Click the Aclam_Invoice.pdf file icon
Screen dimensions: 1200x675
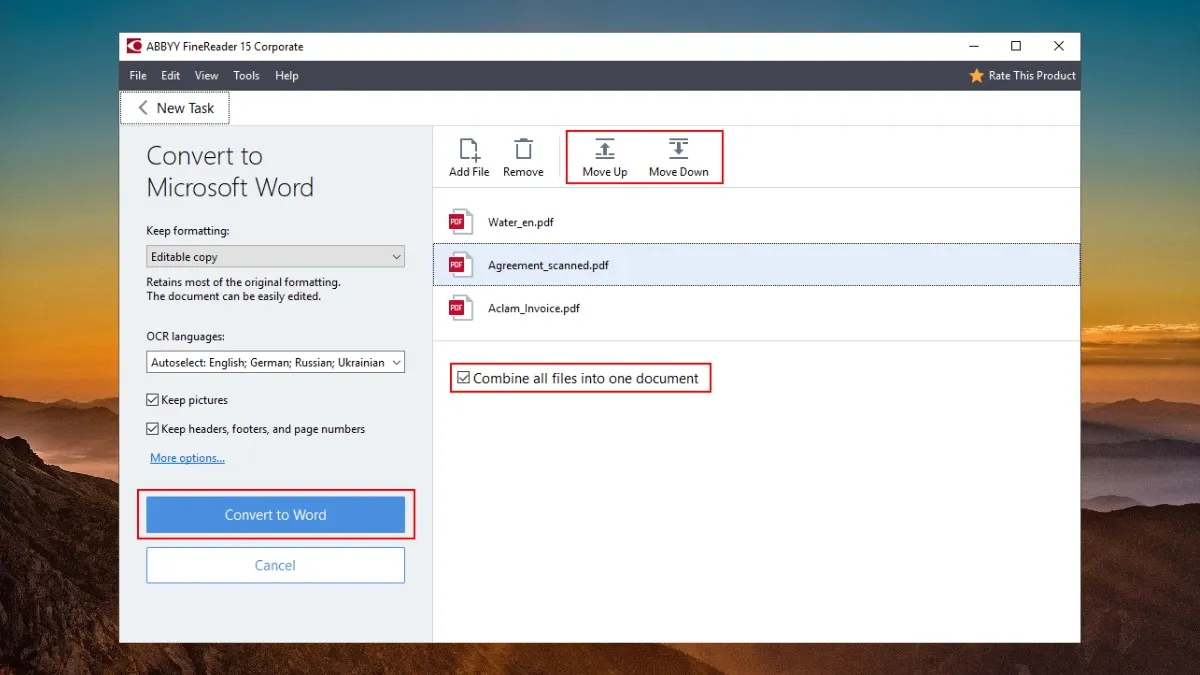pos(460,308)
